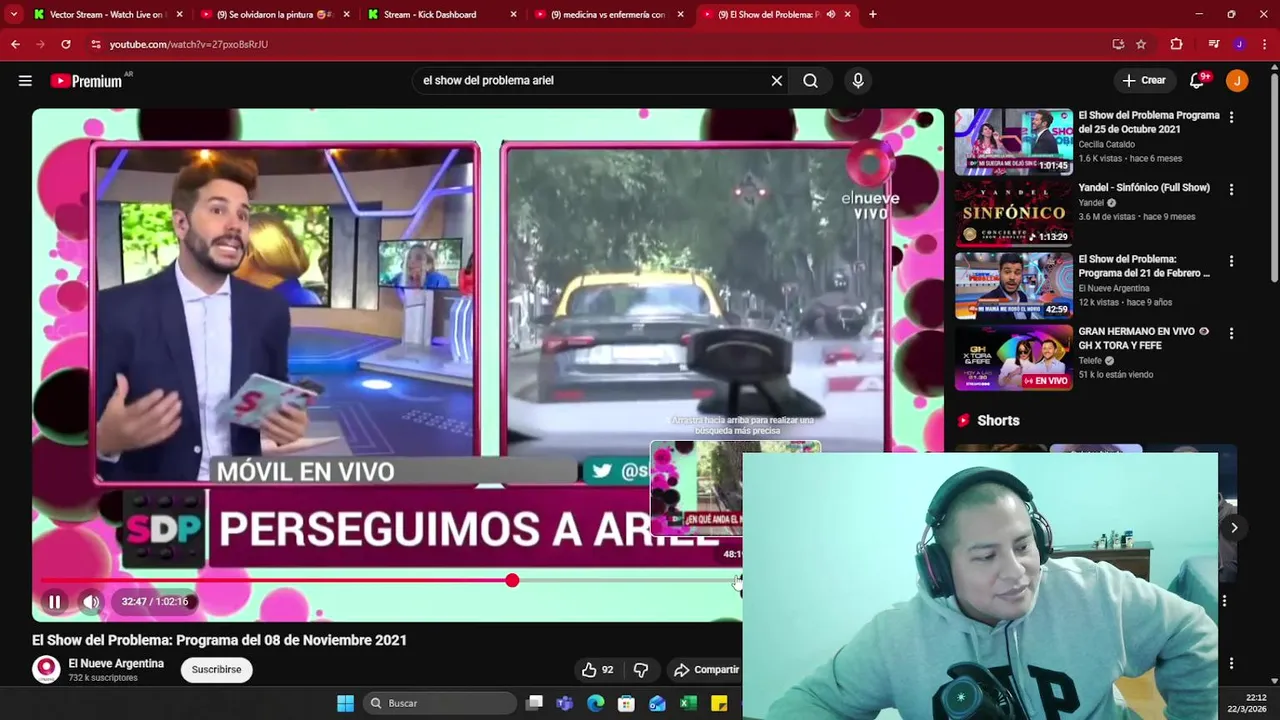Close the El Show del Problema tab

click(x=847, y=14)
